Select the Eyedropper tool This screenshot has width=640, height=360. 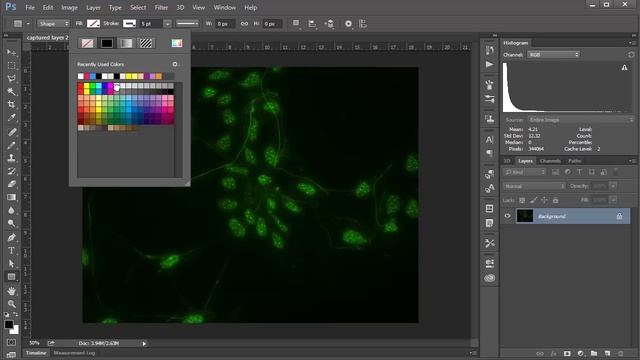11,118
